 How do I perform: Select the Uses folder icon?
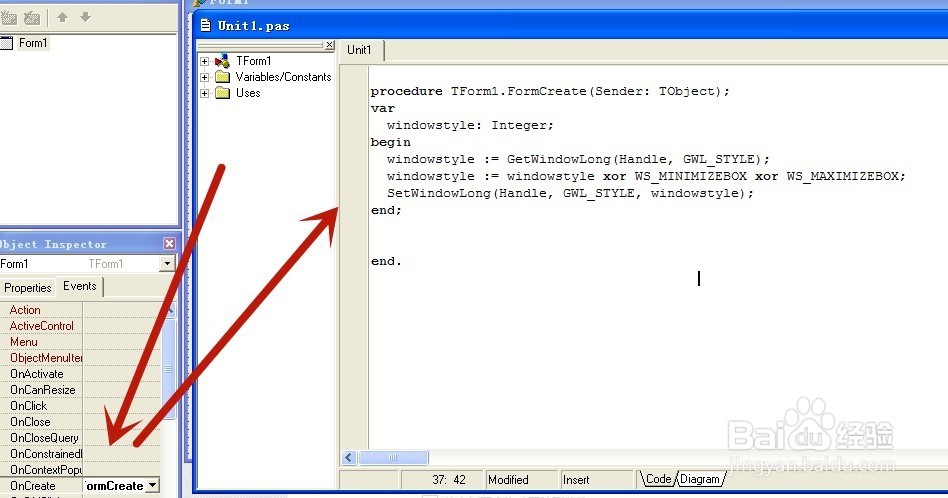tap(222, 92)
